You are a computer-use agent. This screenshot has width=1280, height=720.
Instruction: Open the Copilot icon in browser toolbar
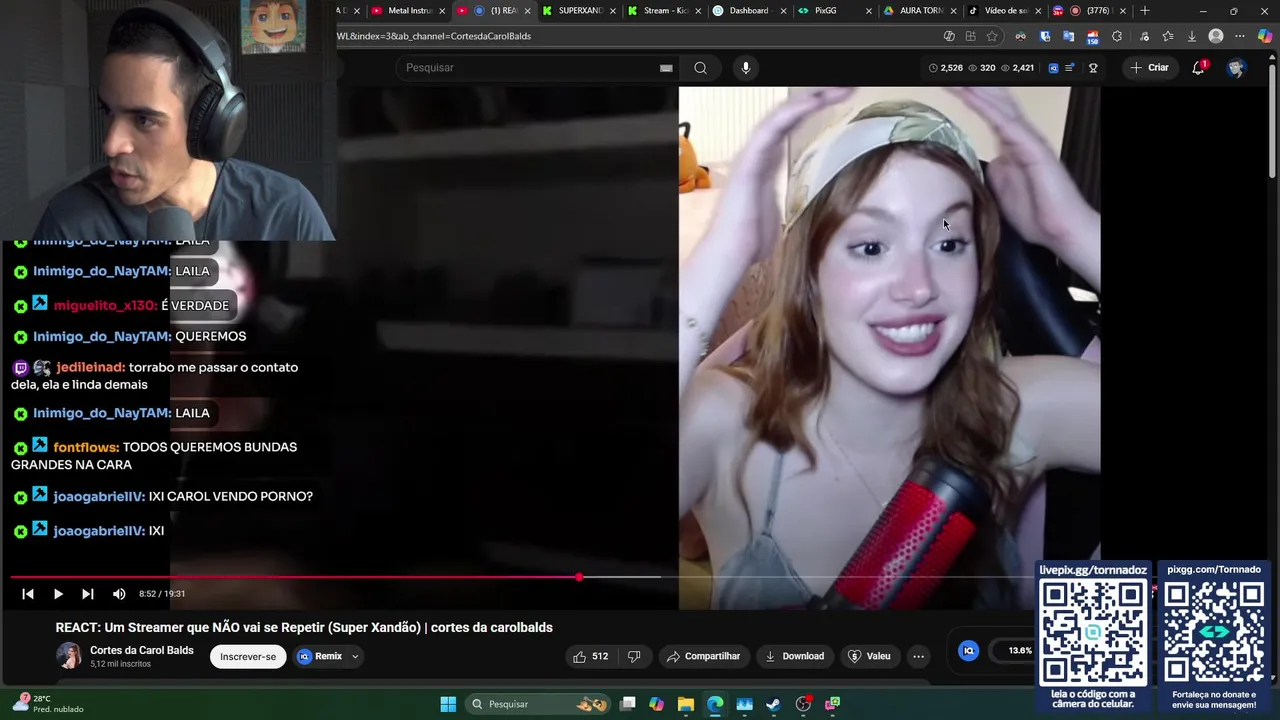click(1265, 36)
